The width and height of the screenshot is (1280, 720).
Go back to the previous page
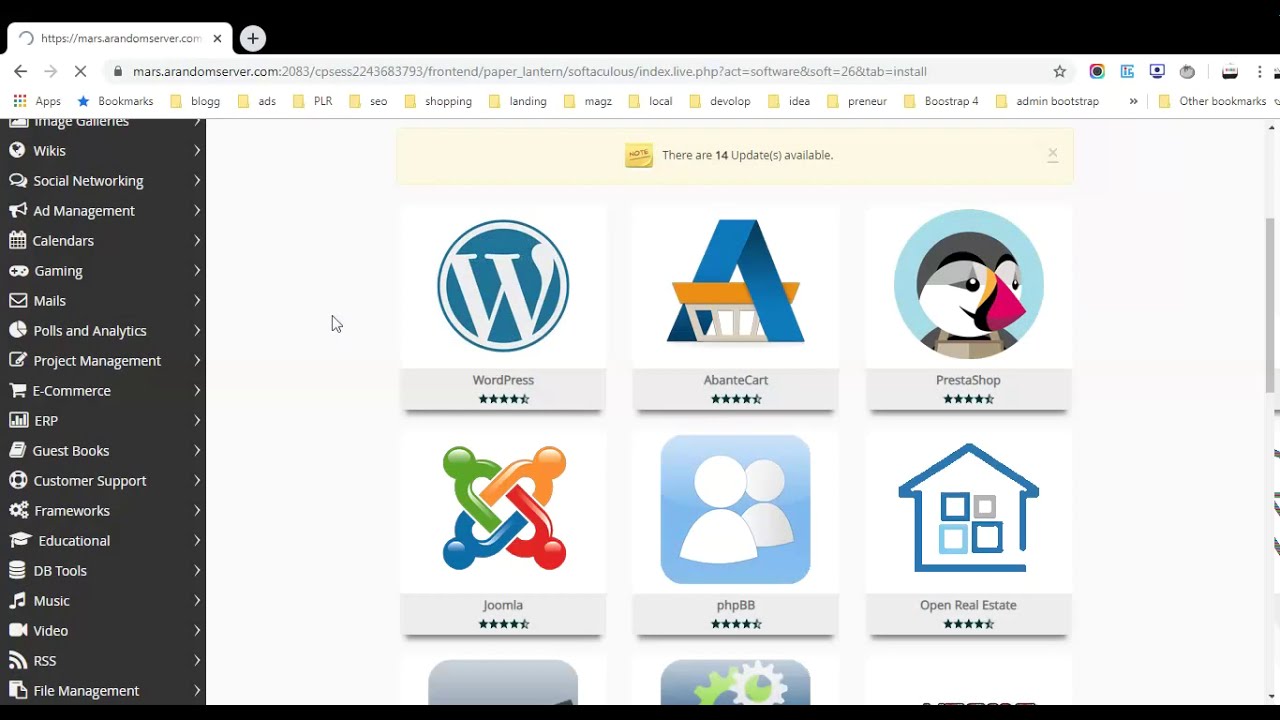20,71
